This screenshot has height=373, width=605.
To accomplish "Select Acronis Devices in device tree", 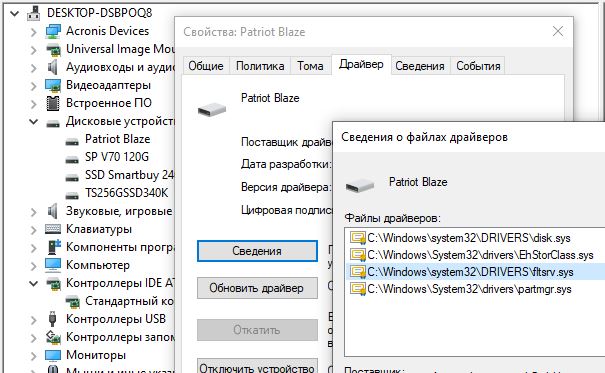I will click(107, 31).
